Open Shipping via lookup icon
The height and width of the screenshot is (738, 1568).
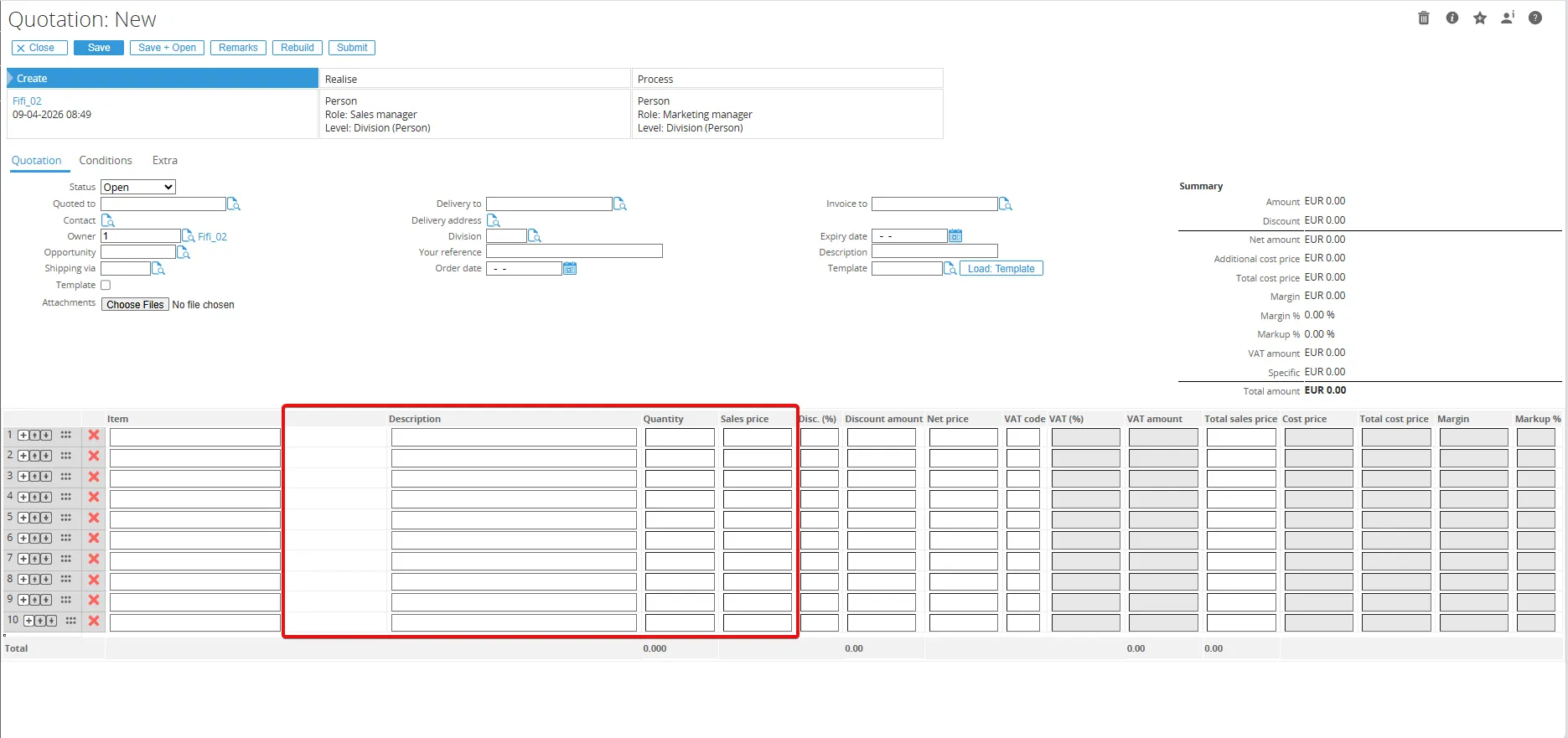coord(158,268)
